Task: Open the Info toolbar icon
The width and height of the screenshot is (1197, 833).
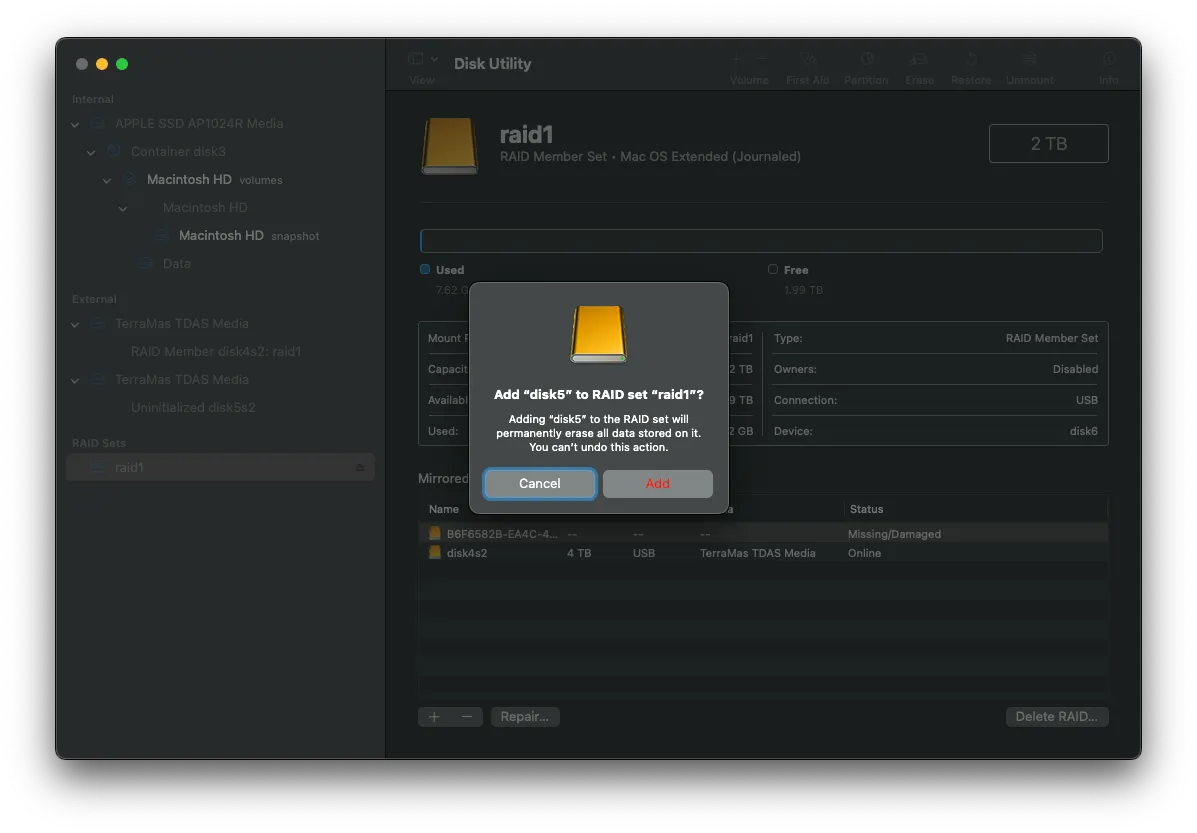Action: pyautogui.click(x=1109, y=60)
